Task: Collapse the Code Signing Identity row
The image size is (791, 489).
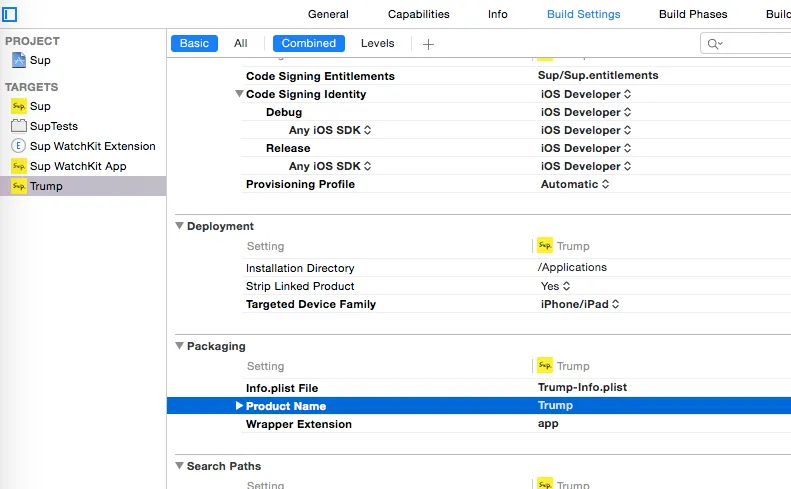Action: [x=240, y=94]
